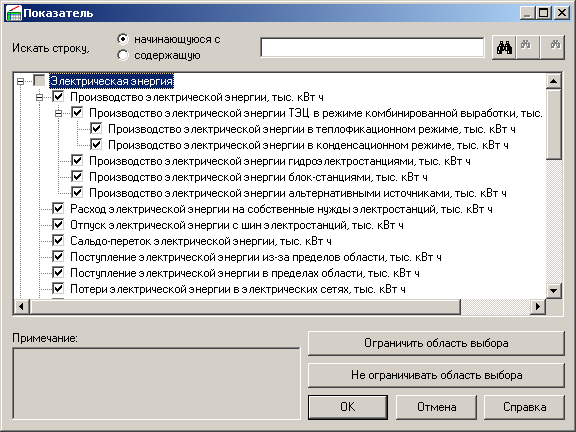The image size is (576, 432).
Task: Click the large binoculars search icon
Action: [504, 48]
